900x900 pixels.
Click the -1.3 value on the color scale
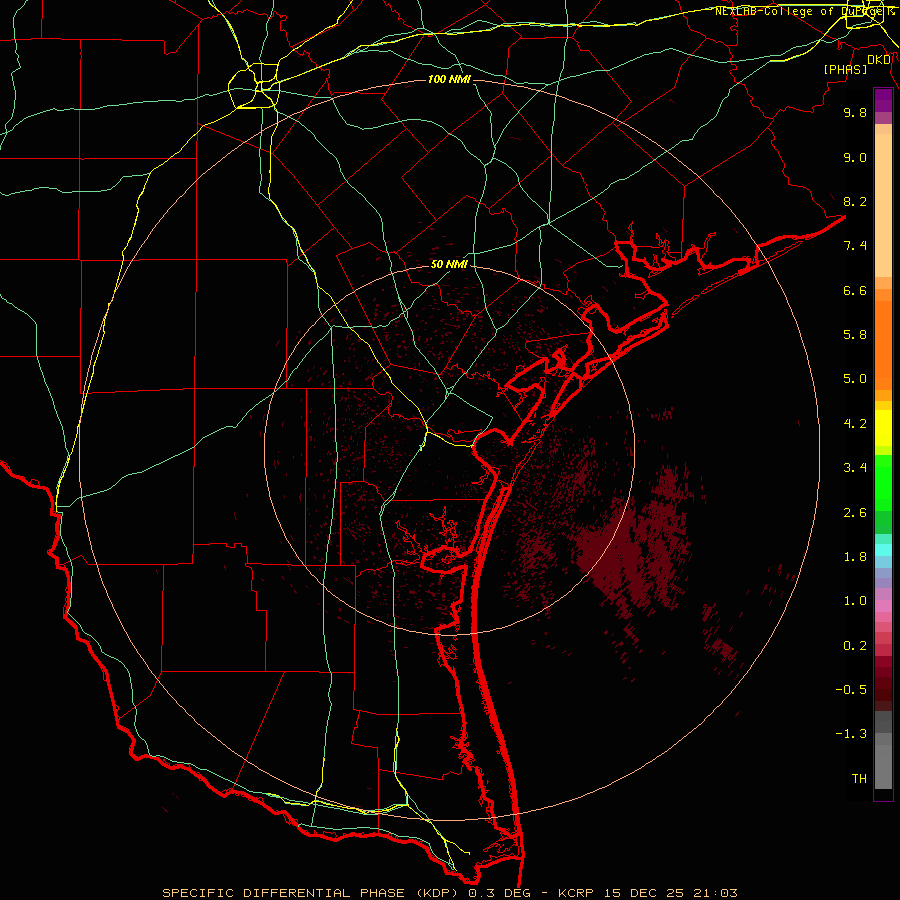point(851,734)
